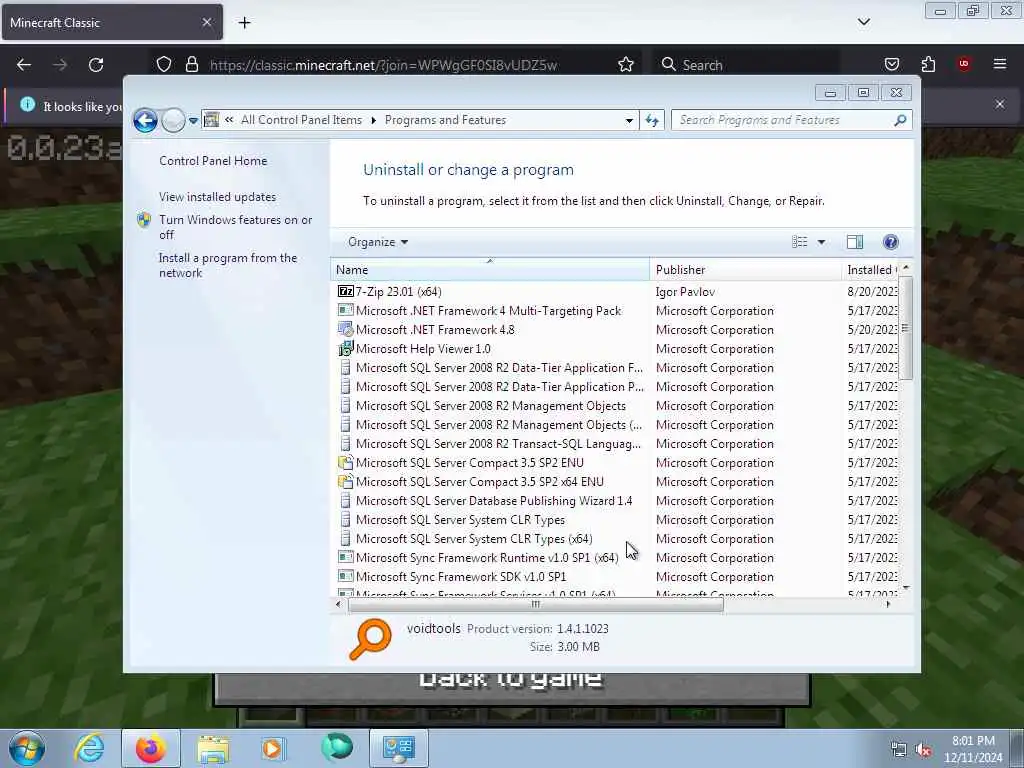The image size is (1024, 768).
Task: Click the Microsoft Help Viewer 1.0 icon
Action: 345,349
